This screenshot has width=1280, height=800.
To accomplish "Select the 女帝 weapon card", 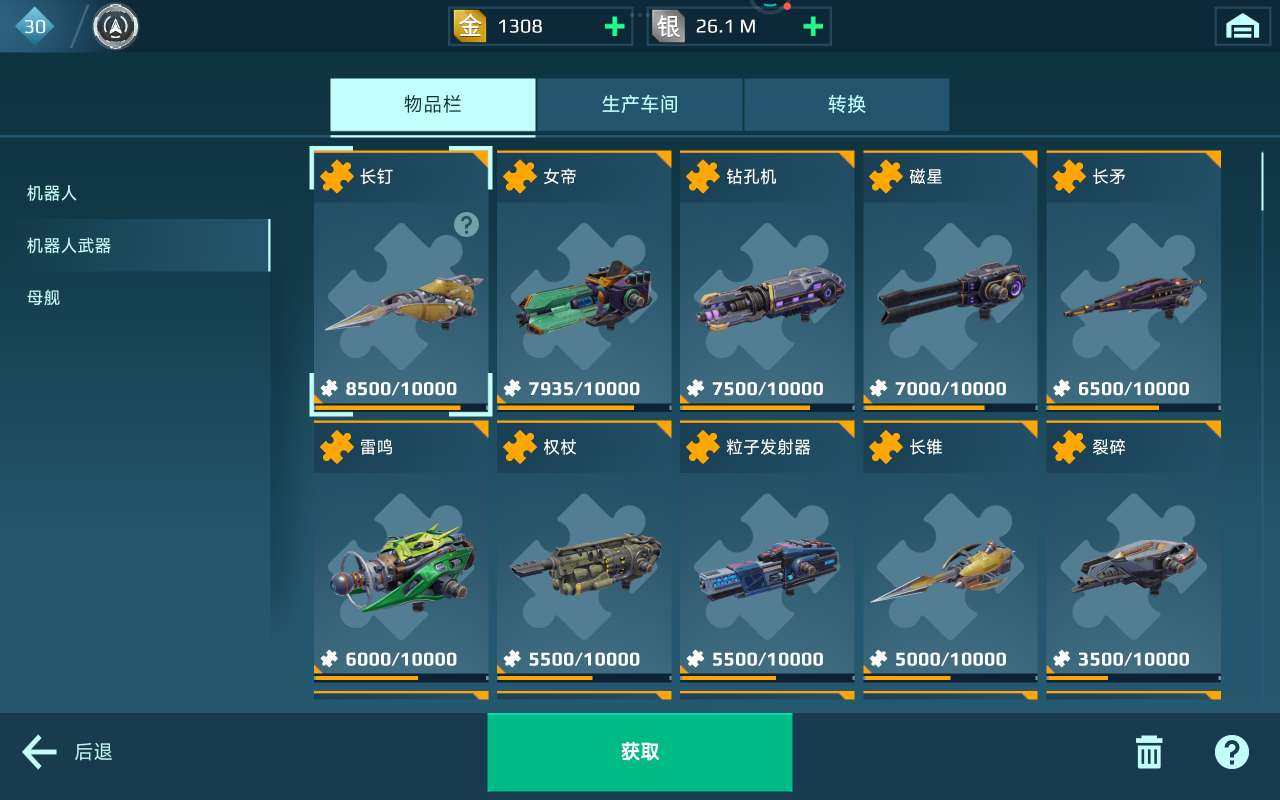I will click(584, 281).
